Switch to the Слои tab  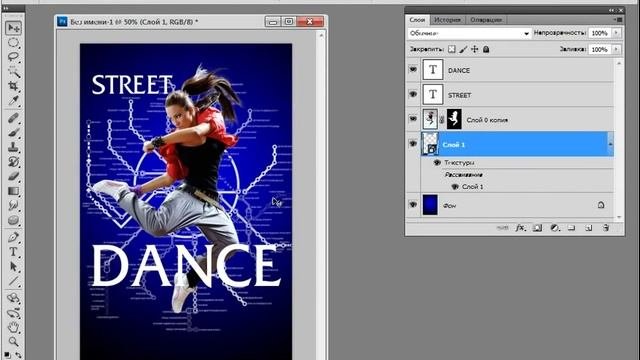417,20
